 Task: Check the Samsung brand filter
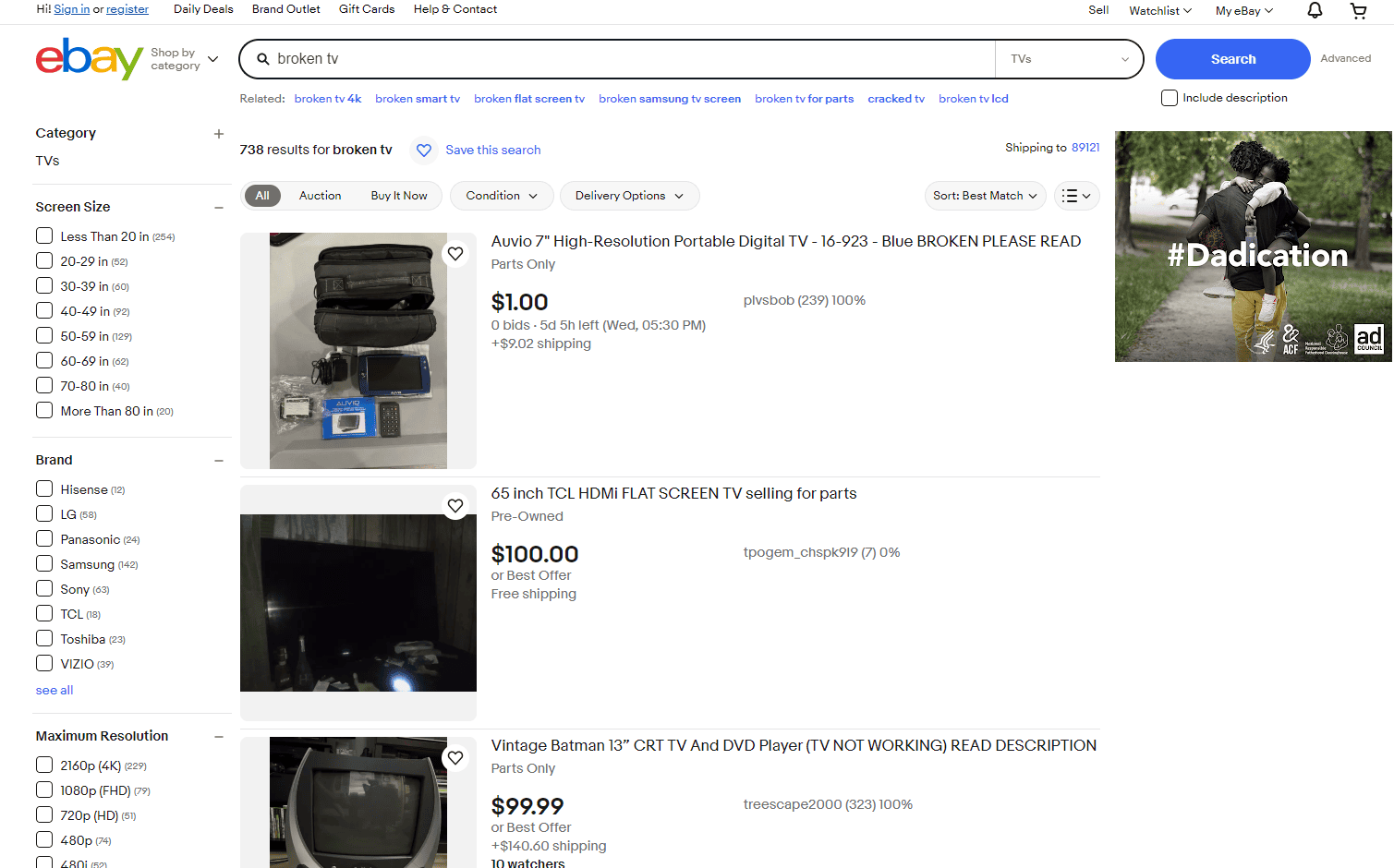click(x=44, y=564)
